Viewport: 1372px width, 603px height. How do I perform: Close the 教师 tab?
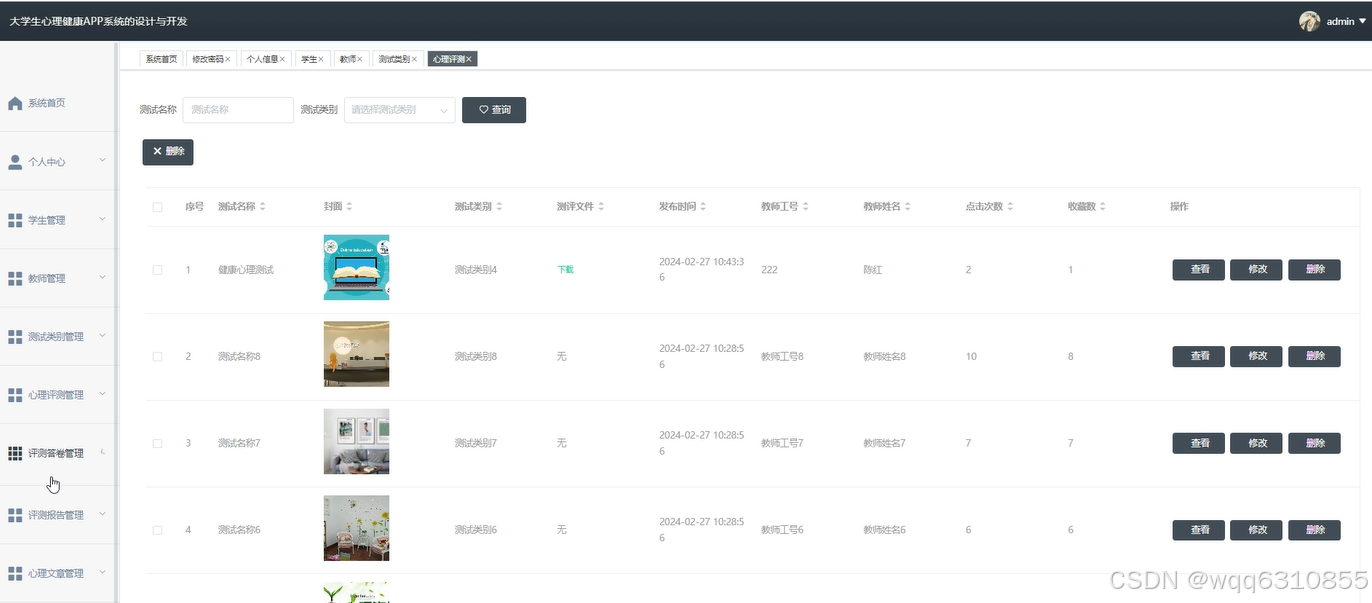[360, 59]
